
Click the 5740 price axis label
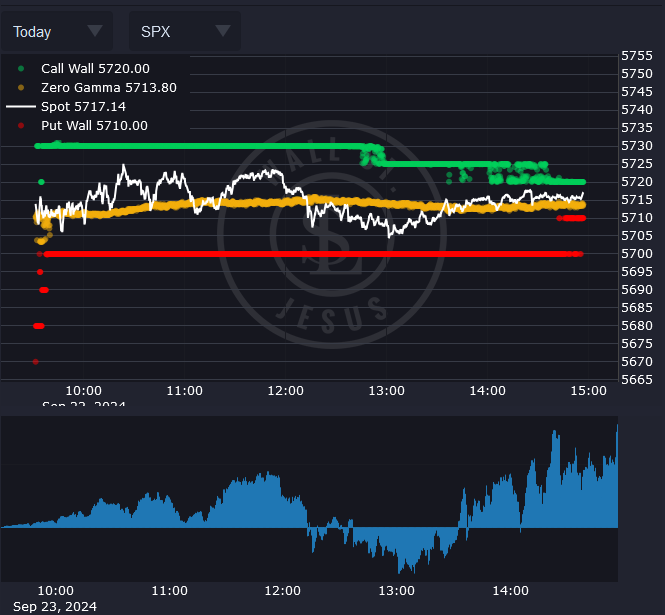click(637, 110)
